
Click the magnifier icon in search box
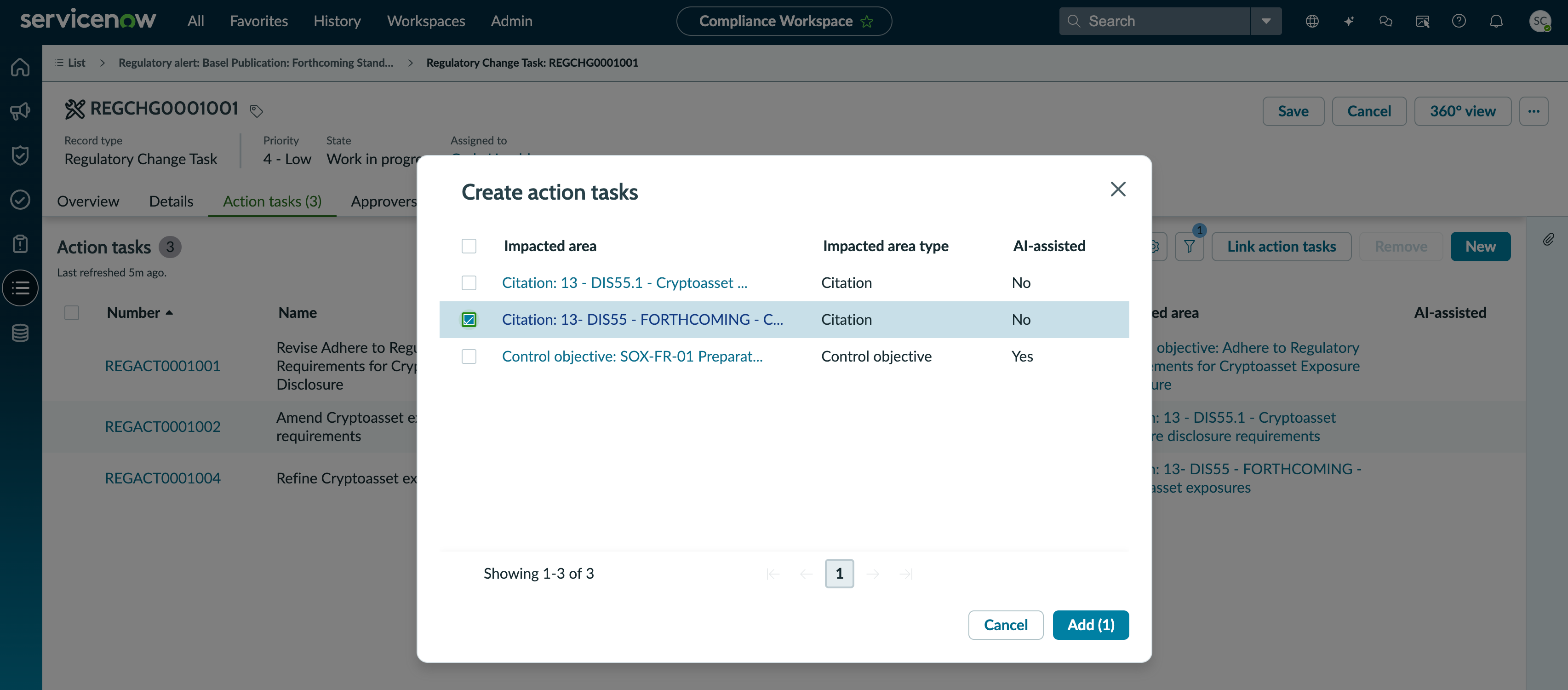[1074, 21]
